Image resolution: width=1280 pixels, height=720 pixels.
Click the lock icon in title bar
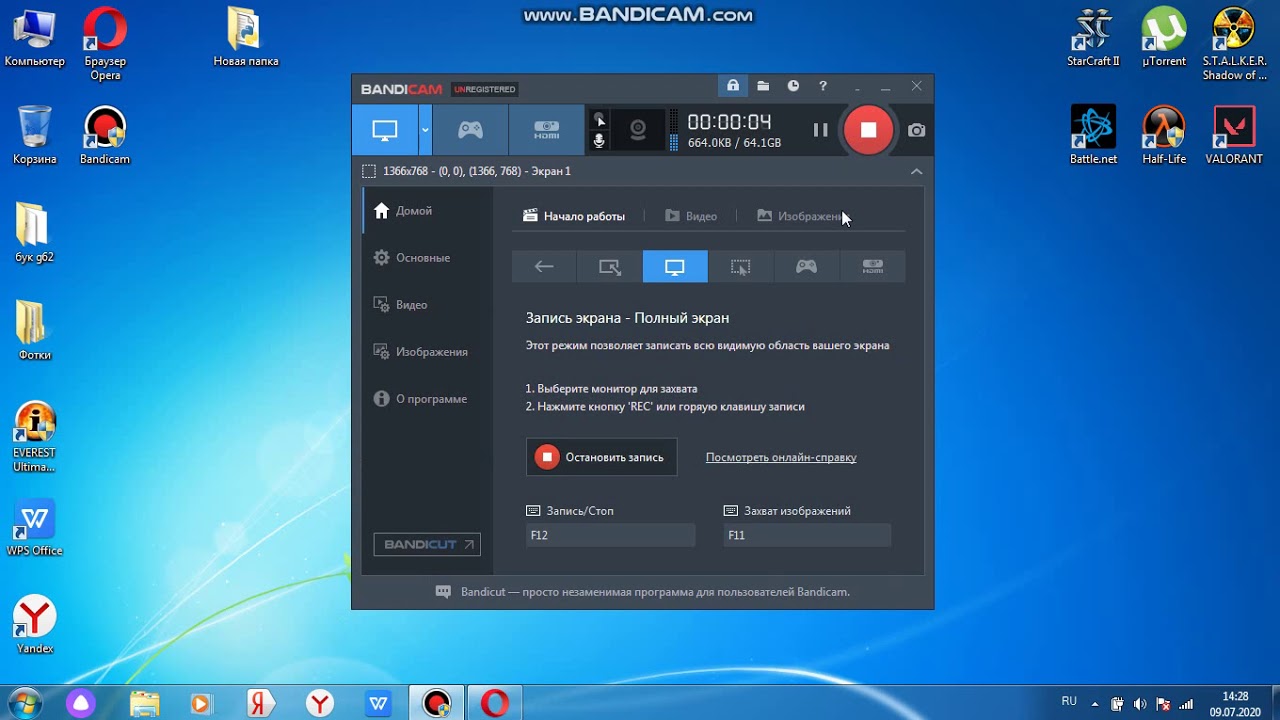pyautogui.click(x=733, y=86)
